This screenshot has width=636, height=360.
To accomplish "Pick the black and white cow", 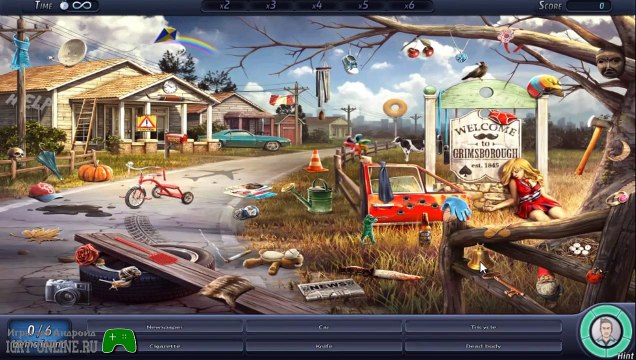I will point(408,147).
